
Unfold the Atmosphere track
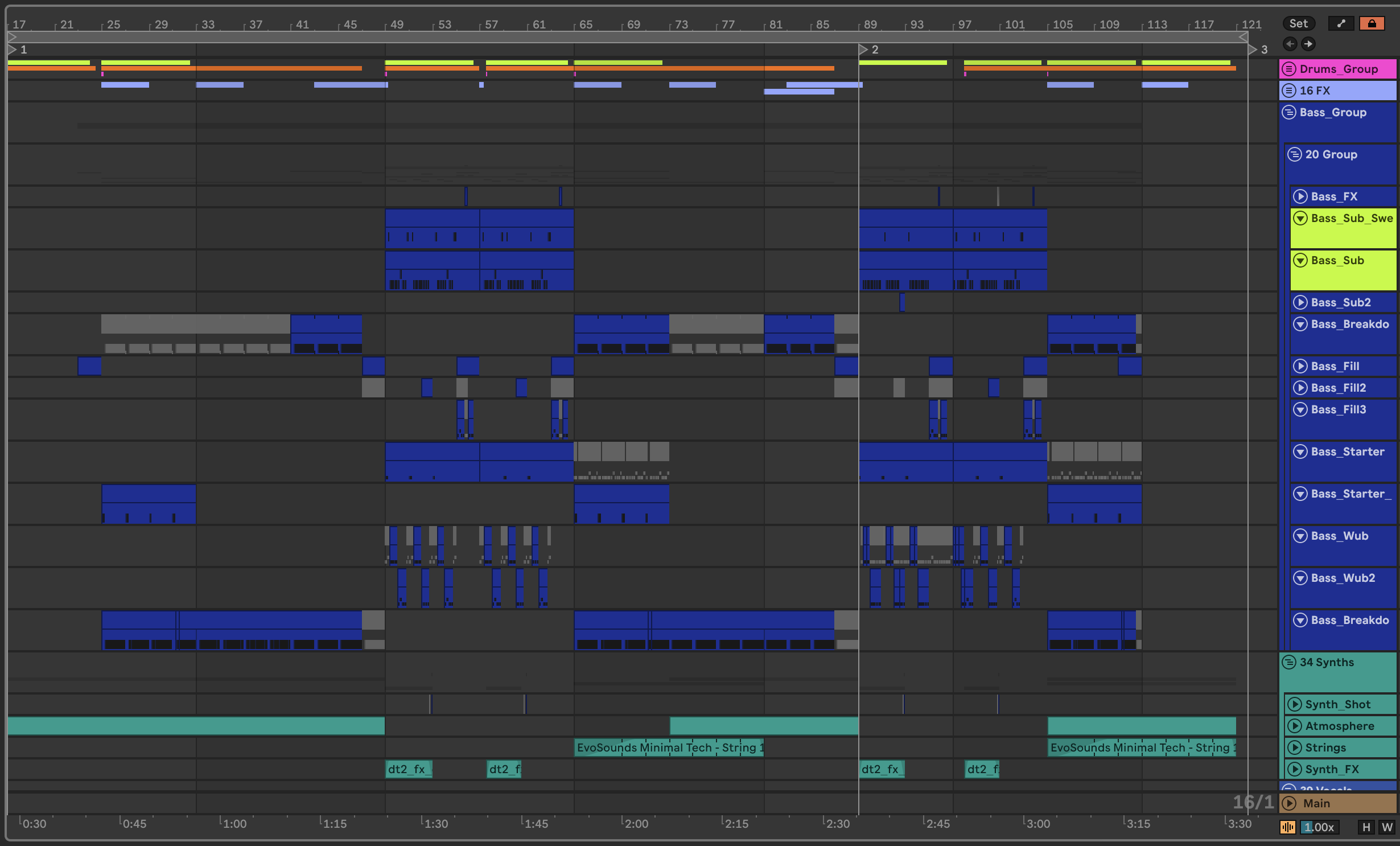pos(1295,726)
